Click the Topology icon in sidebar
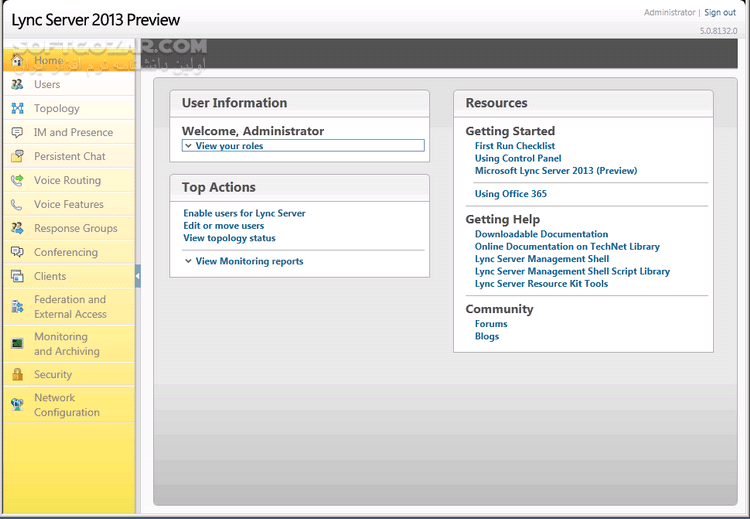750x519 pixels. point(17,109)
